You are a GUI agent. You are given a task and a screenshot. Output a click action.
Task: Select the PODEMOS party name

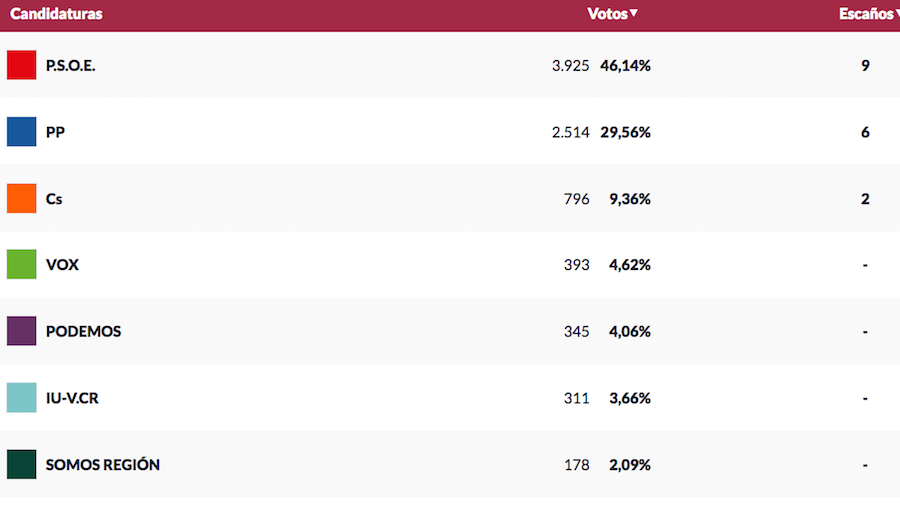(x=83, y=331)
